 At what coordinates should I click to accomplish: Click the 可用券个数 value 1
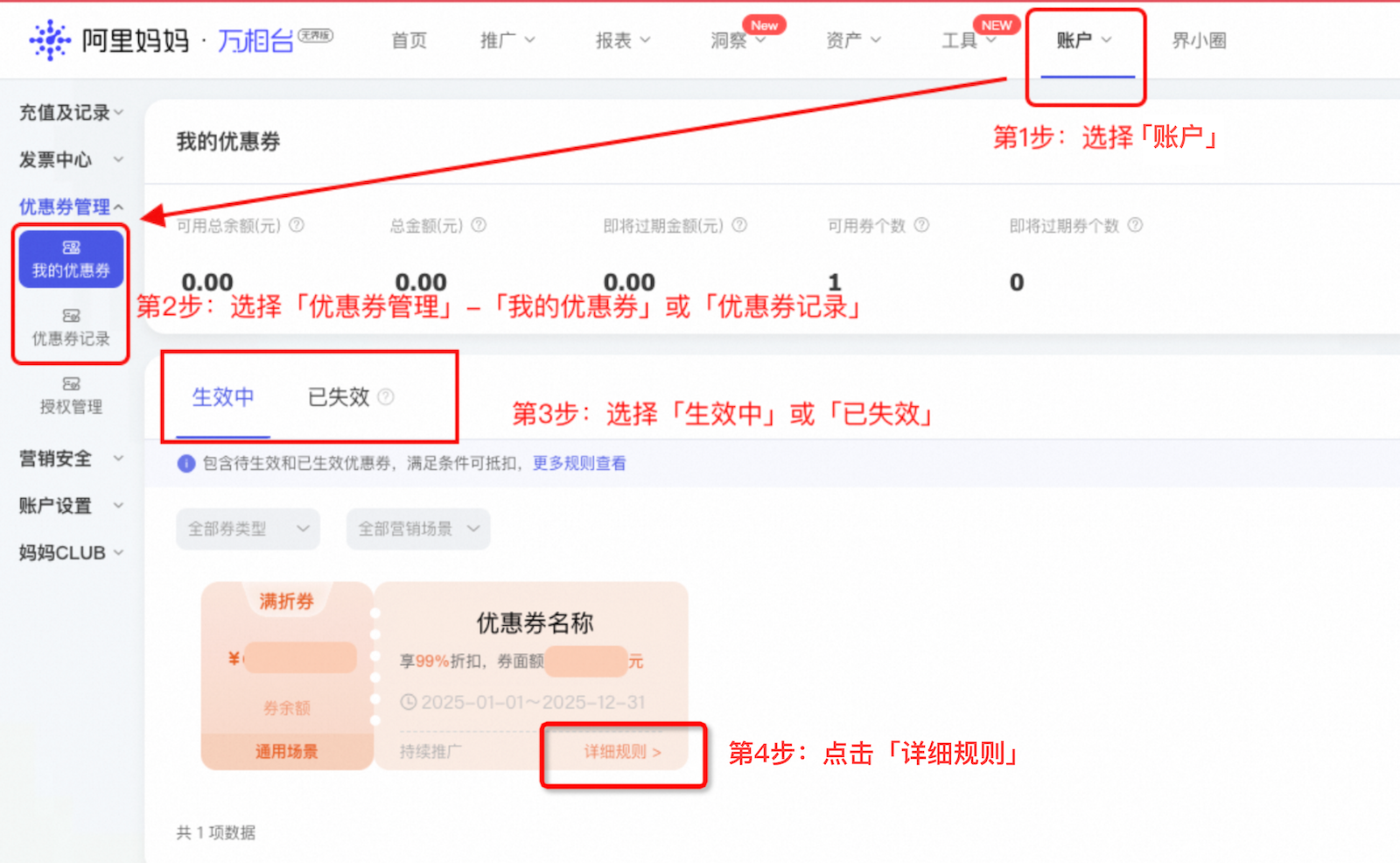(x=835, y=282)
